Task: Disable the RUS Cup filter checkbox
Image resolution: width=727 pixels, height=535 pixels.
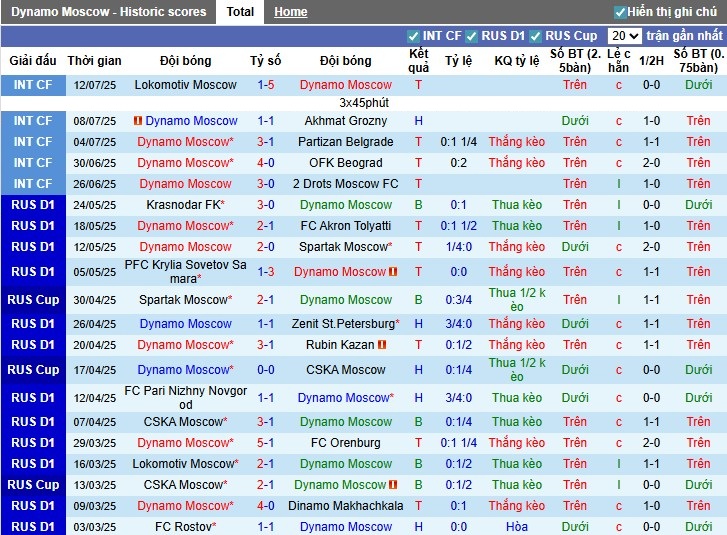Action: tap(537, 36)
